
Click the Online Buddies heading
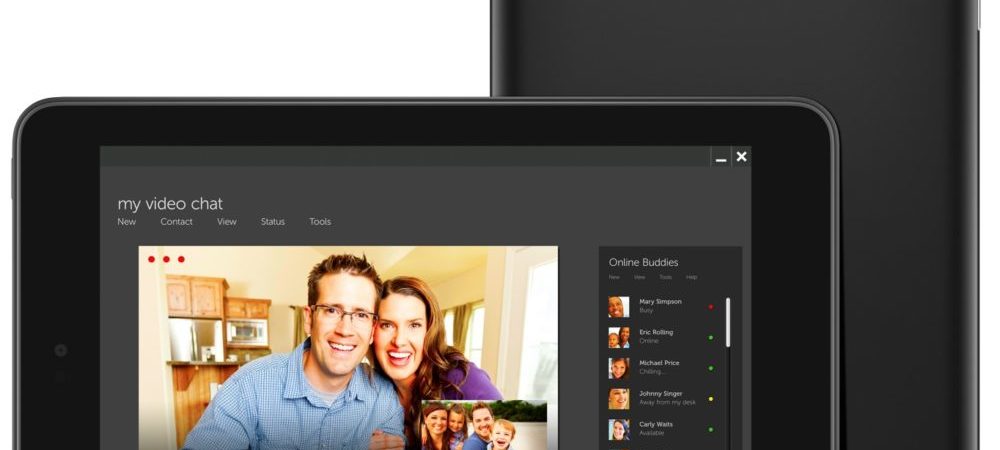coord(643,262)
